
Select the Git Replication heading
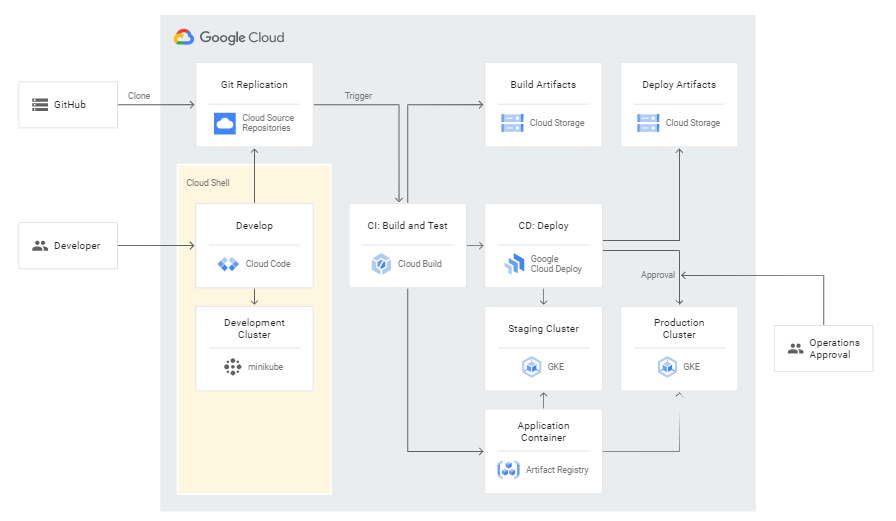point(254,85)
